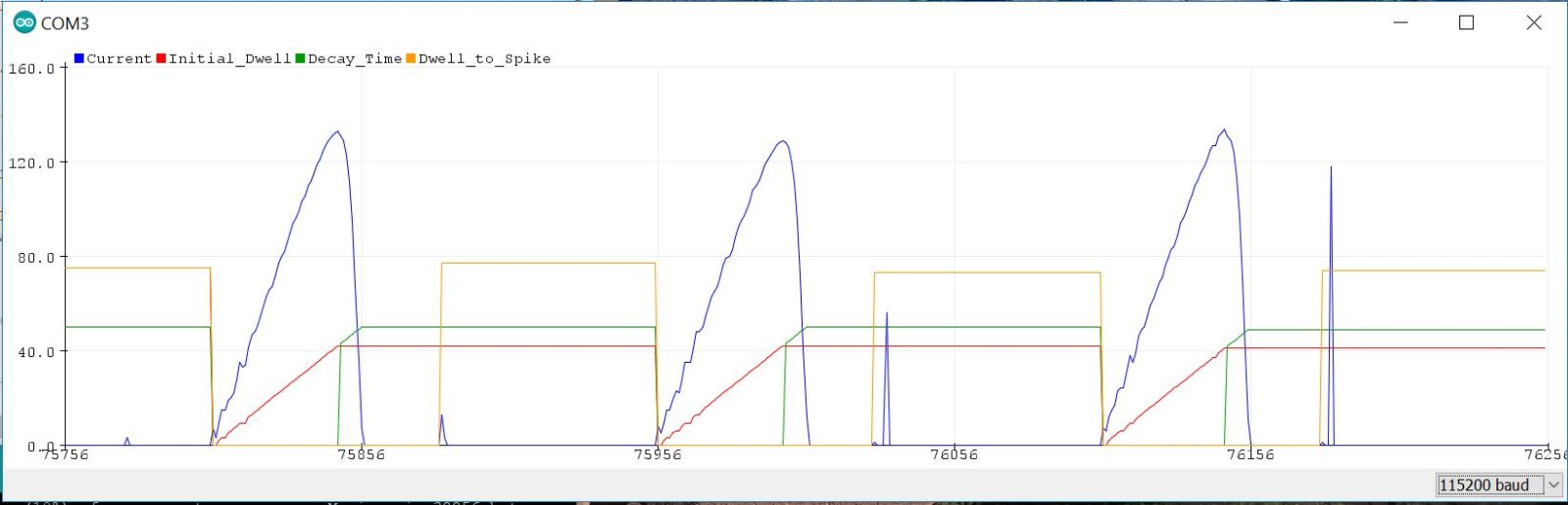Click the green Decay_Time legend square
This screenshot has width=1568, height=505.
(x=301, y=59)
